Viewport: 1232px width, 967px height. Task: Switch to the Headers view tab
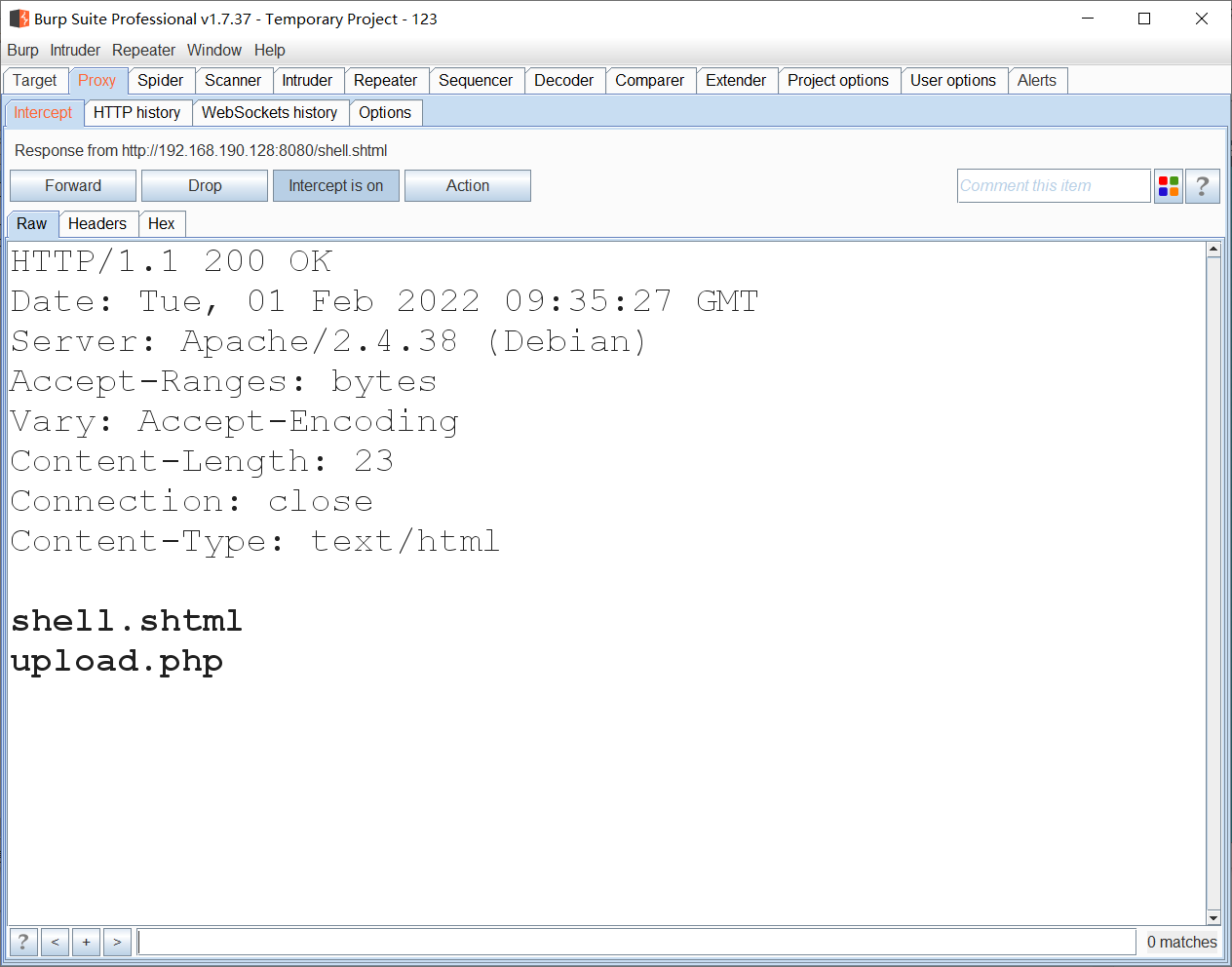pos(97,224)
